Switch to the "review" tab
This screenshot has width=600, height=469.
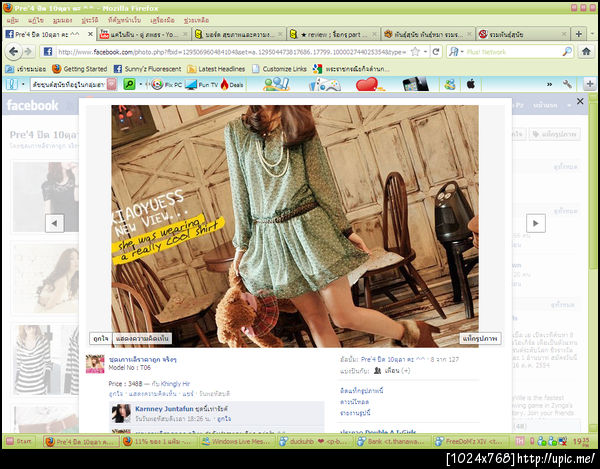pos(333,34)
